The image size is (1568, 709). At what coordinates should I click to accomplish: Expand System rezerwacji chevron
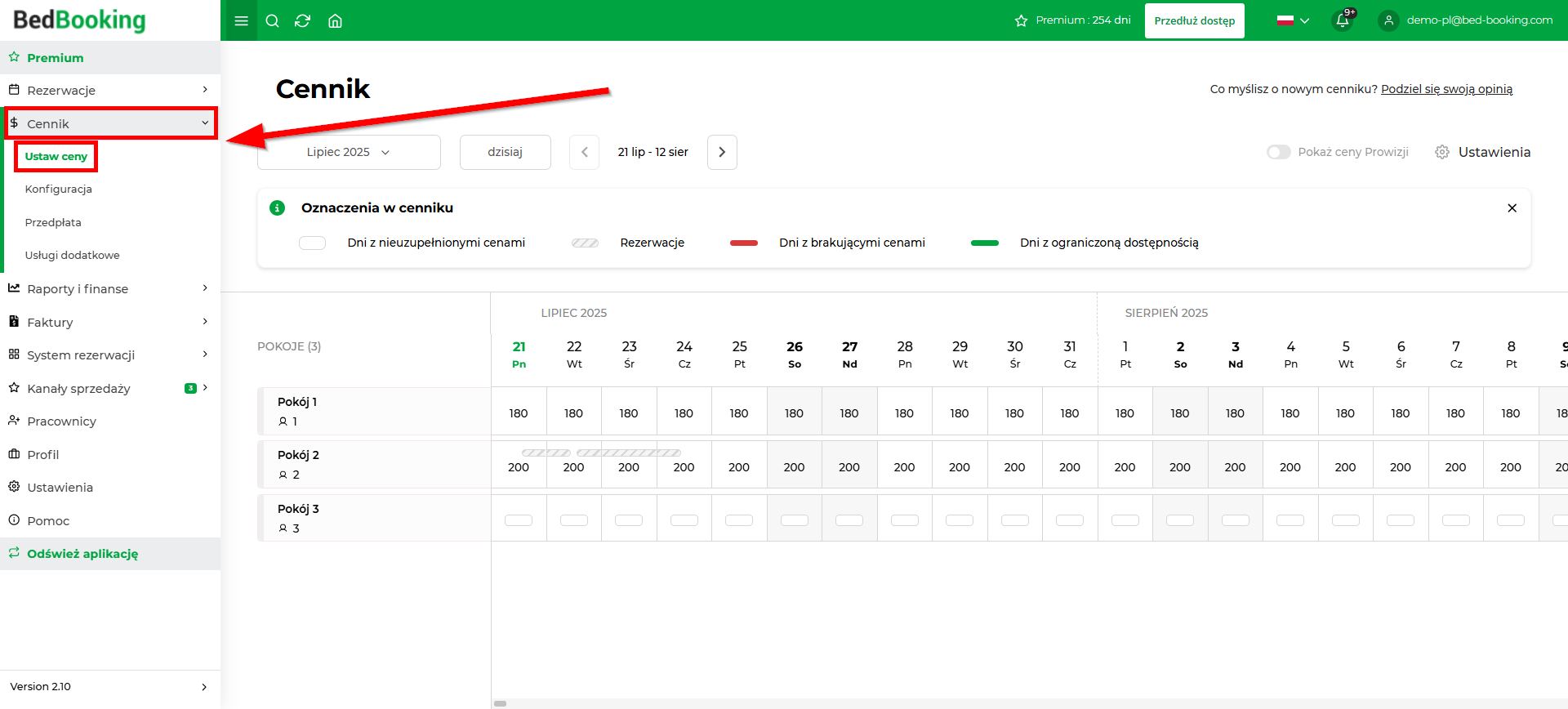pos(205,354)
